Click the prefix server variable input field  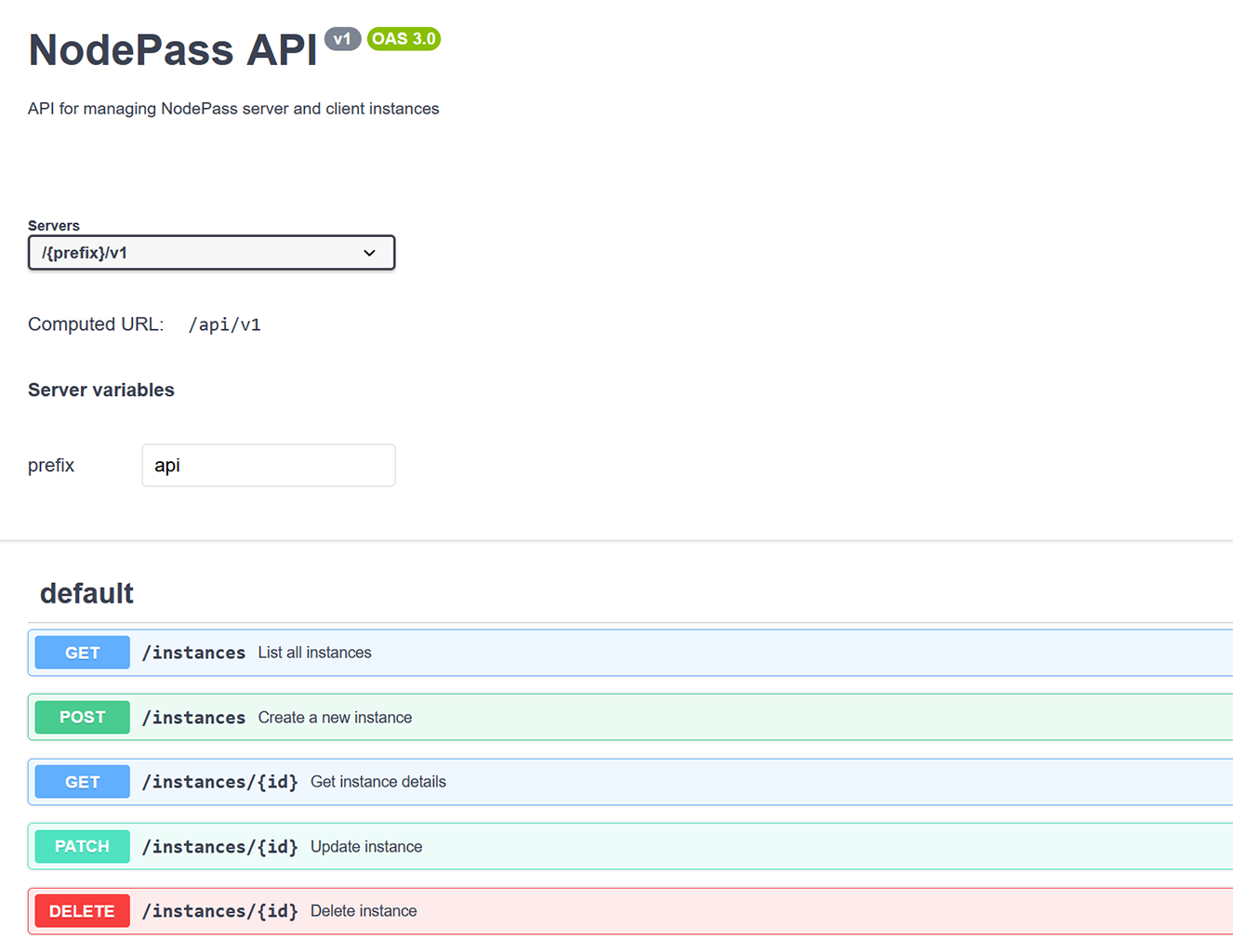pyautogui.click(x=268, y=465)
